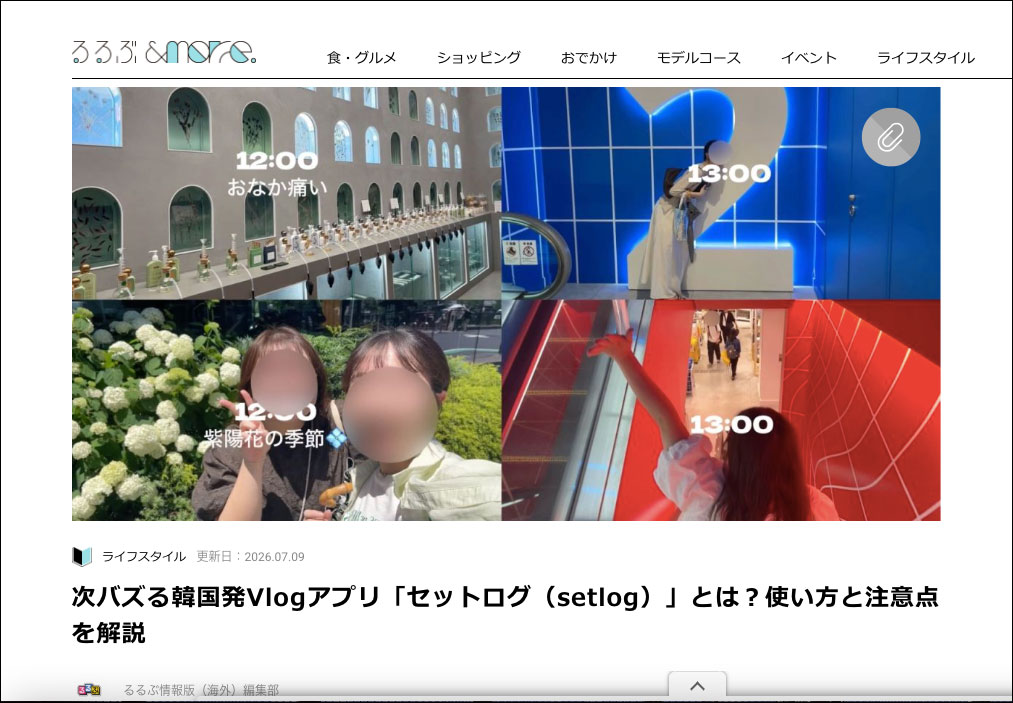Expand the bottom chevron-up tab
The image size is (1013, 703).
coord(697,686)
